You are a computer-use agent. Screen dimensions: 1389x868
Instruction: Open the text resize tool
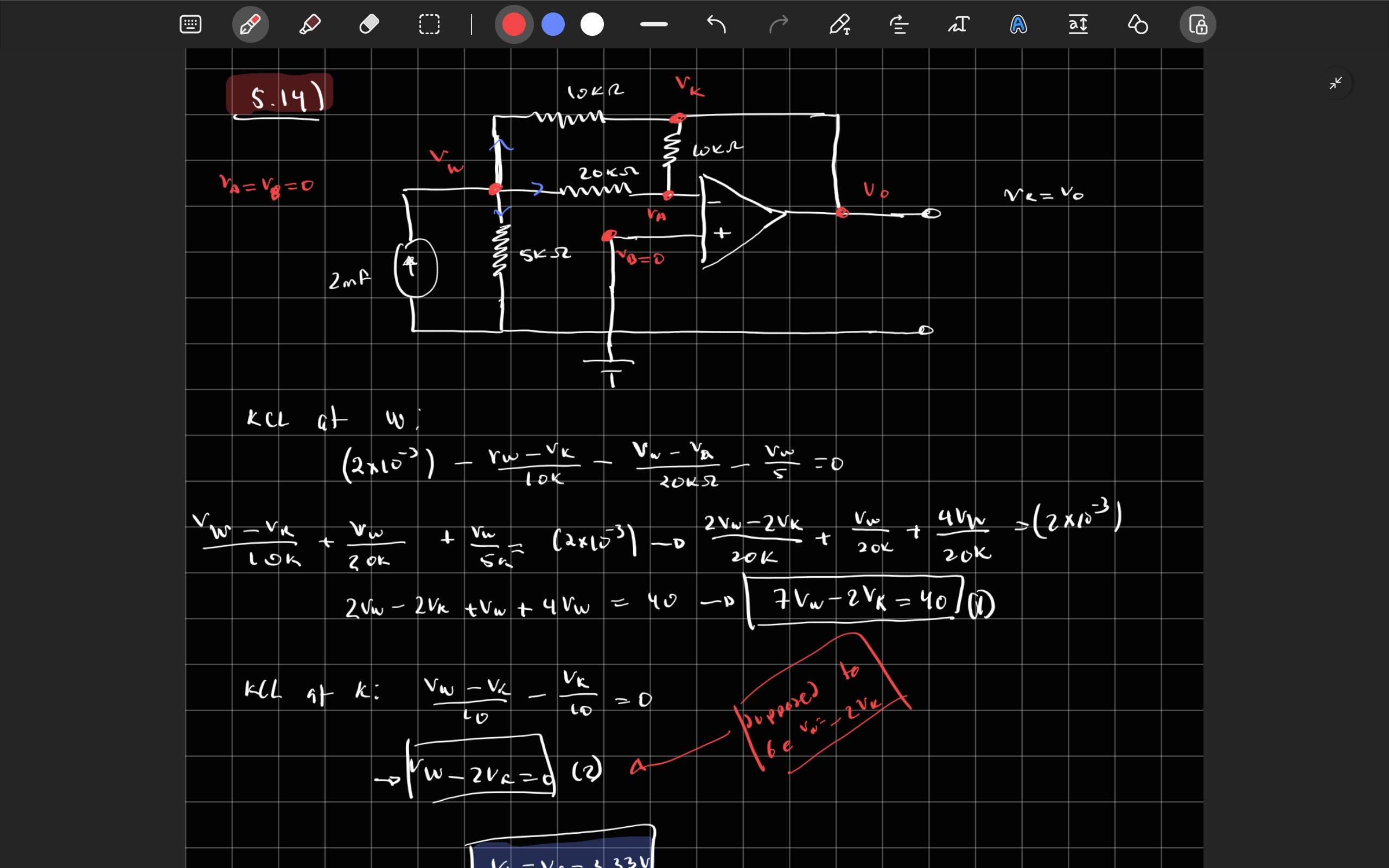point(1078,24)
